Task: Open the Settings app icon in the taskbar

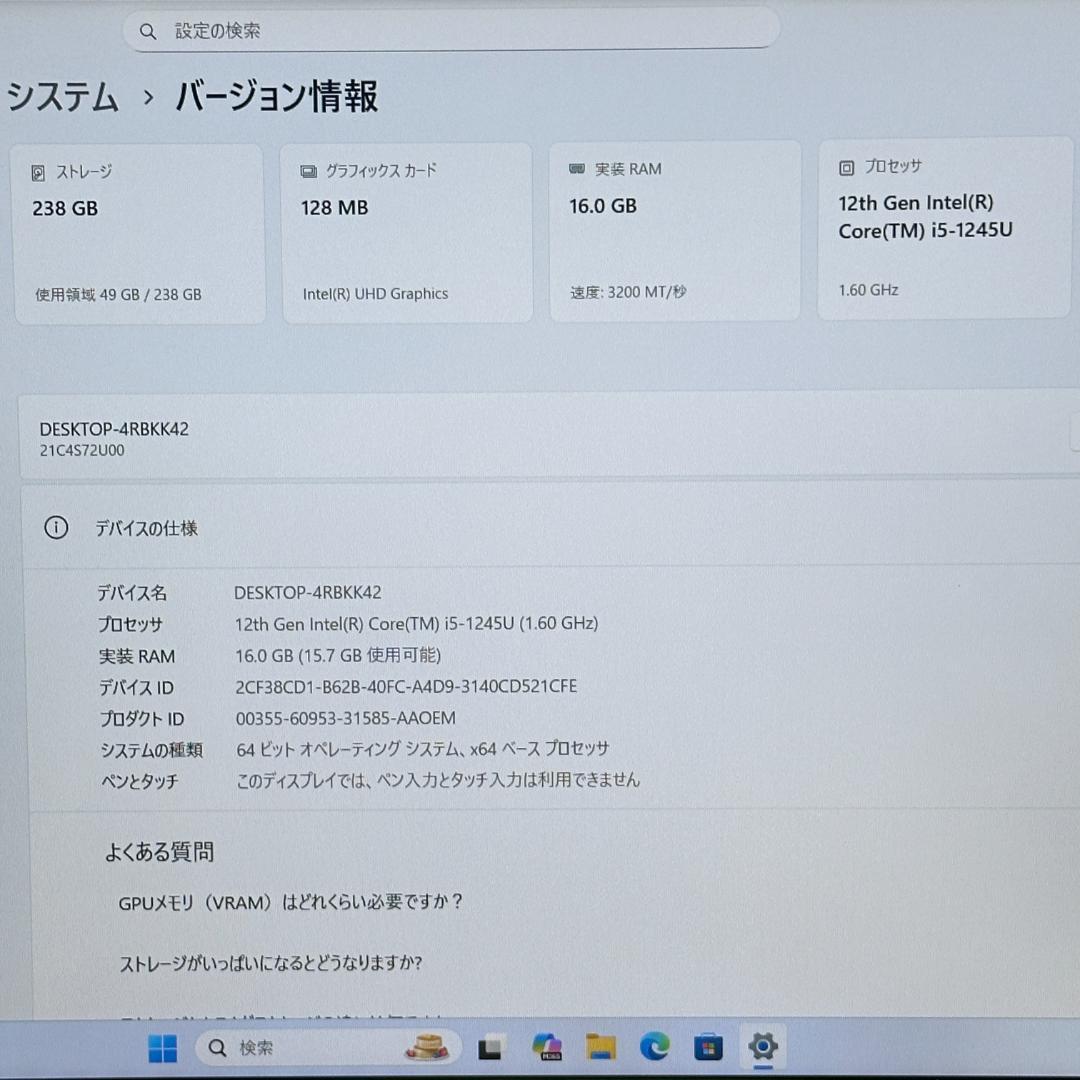Action: click(x=764, y=1048)
